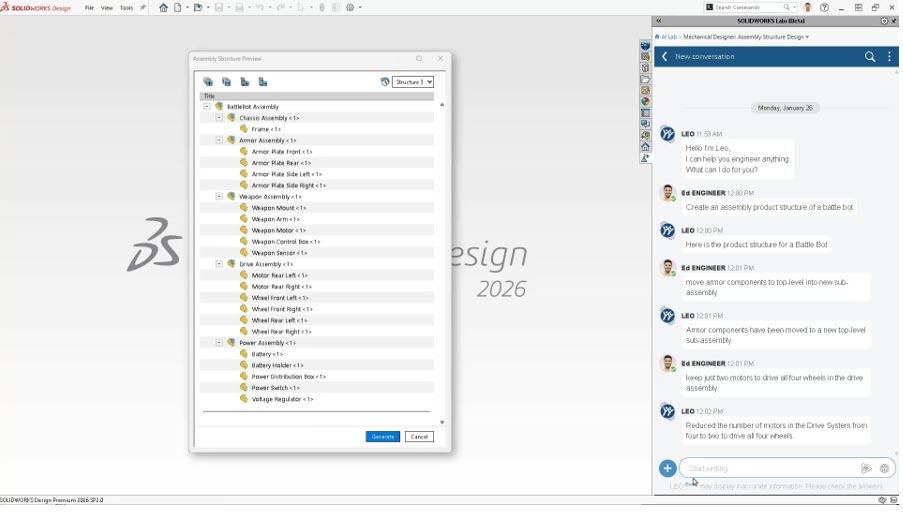903x516 pixels.
Task: Click the send message arrow icon
Action: pyautogui.click(x=866, y=468)
